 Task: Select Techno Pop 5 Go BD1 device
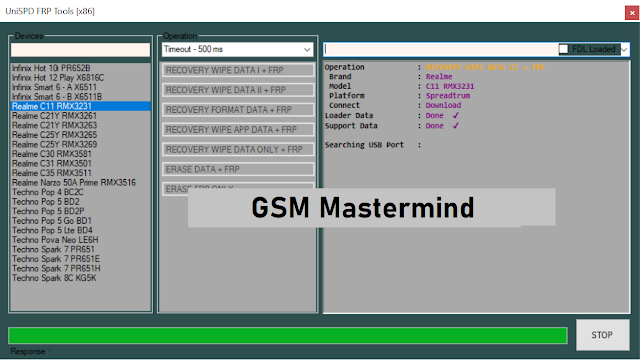(x=80, y=221)
